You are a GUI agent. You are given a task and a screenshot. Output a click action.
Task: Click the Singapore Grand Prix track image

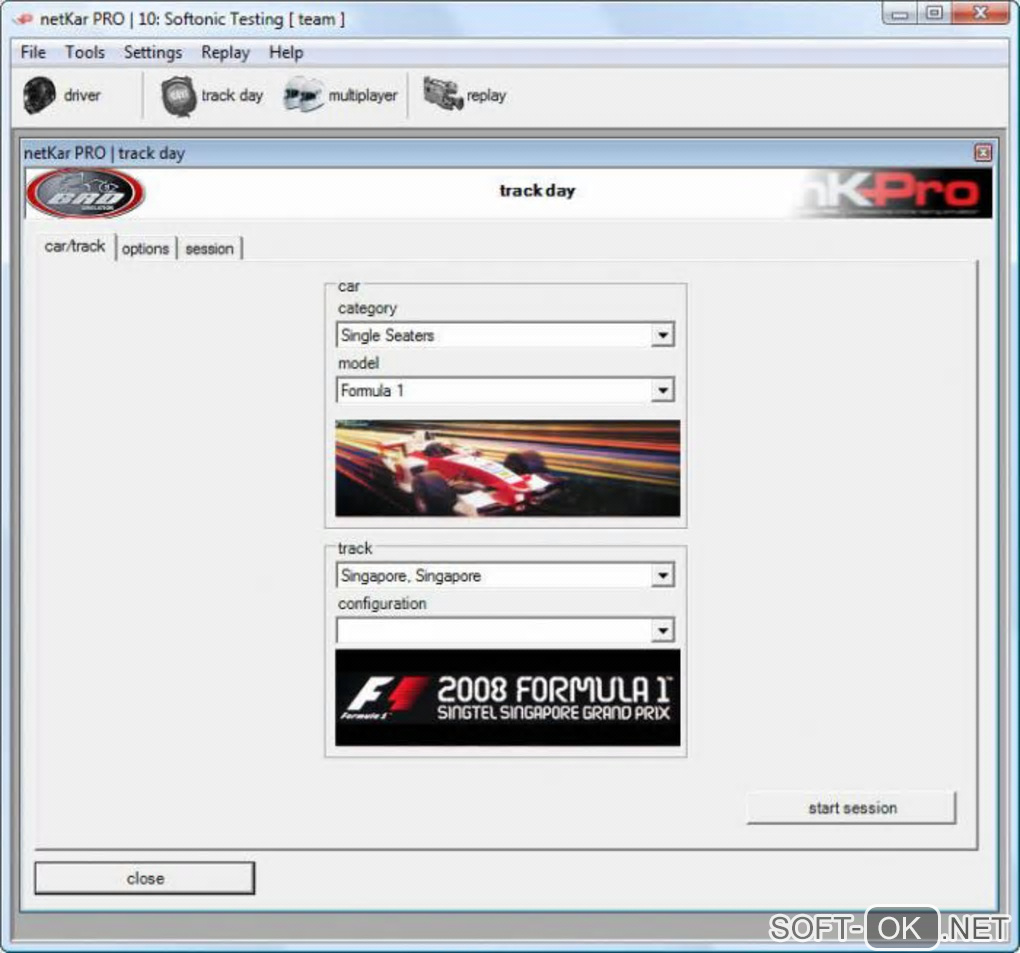coord(507,697)
